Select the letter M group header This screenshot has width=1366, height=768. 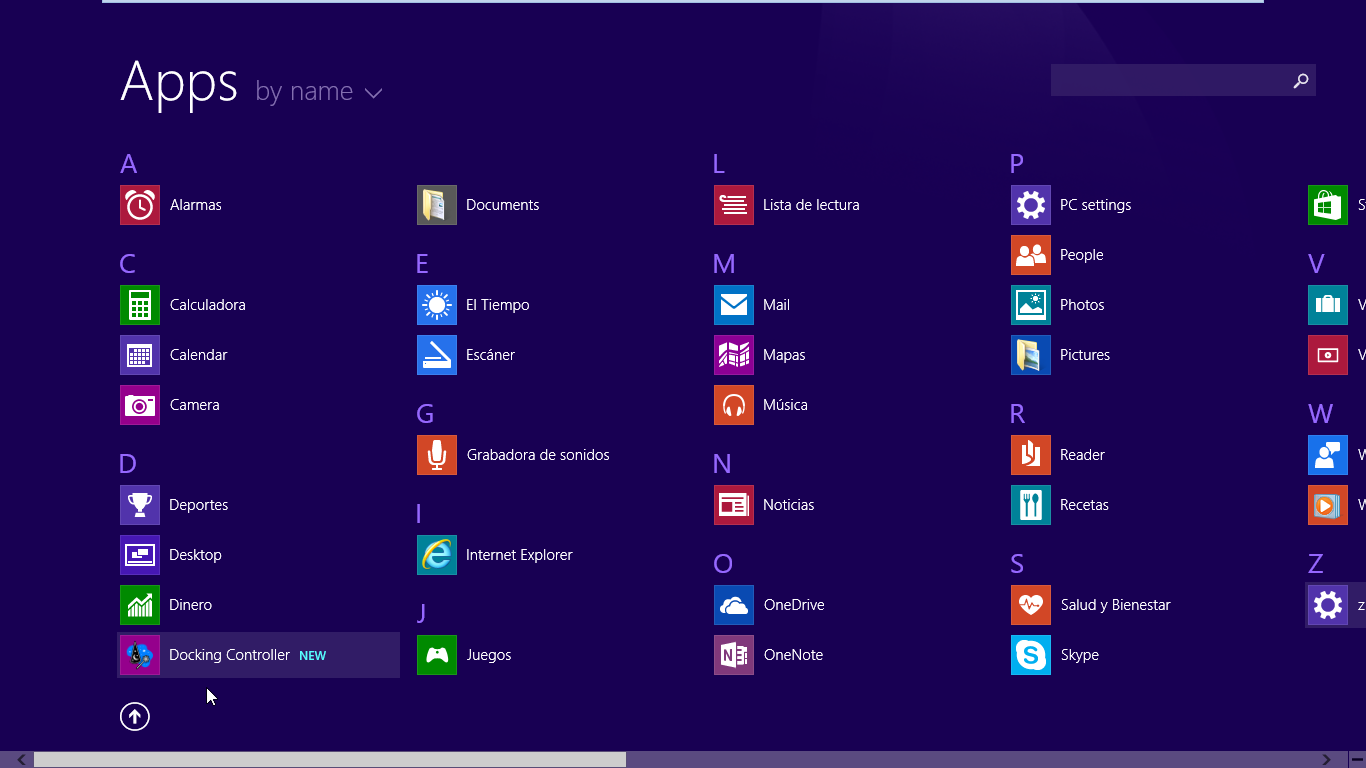[724, 264]
